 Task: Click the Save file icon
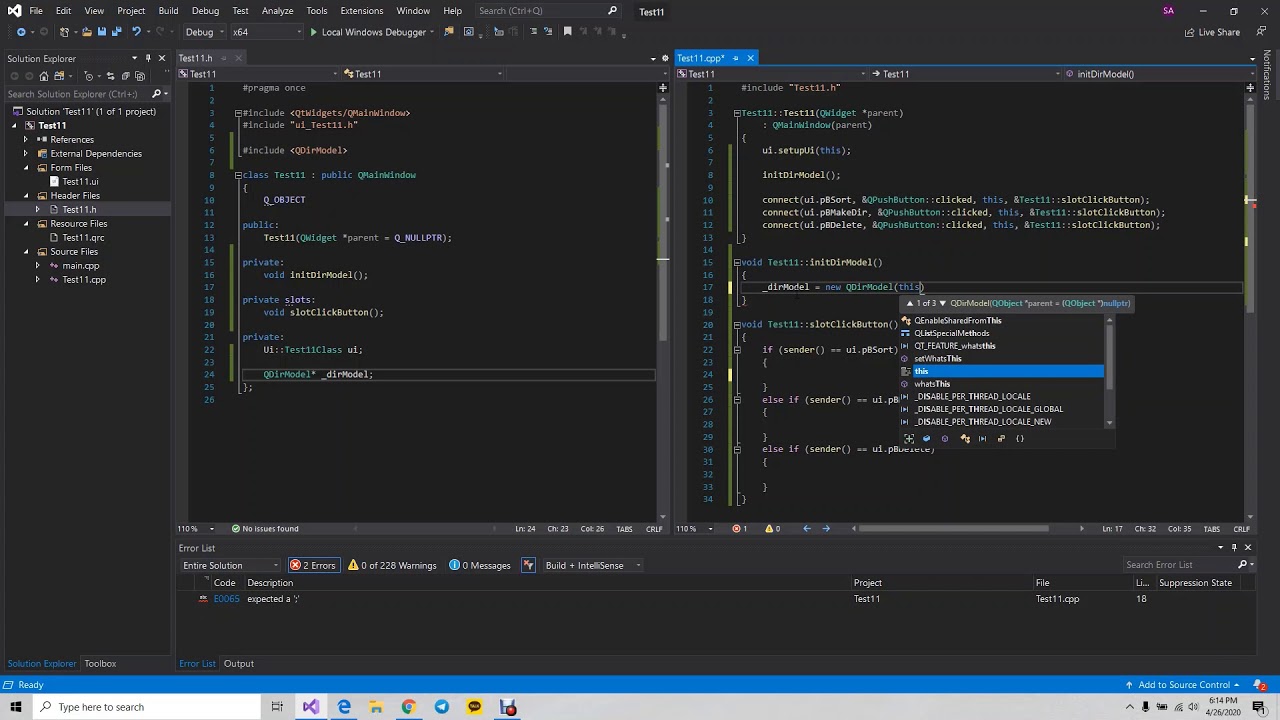[101, 32]
